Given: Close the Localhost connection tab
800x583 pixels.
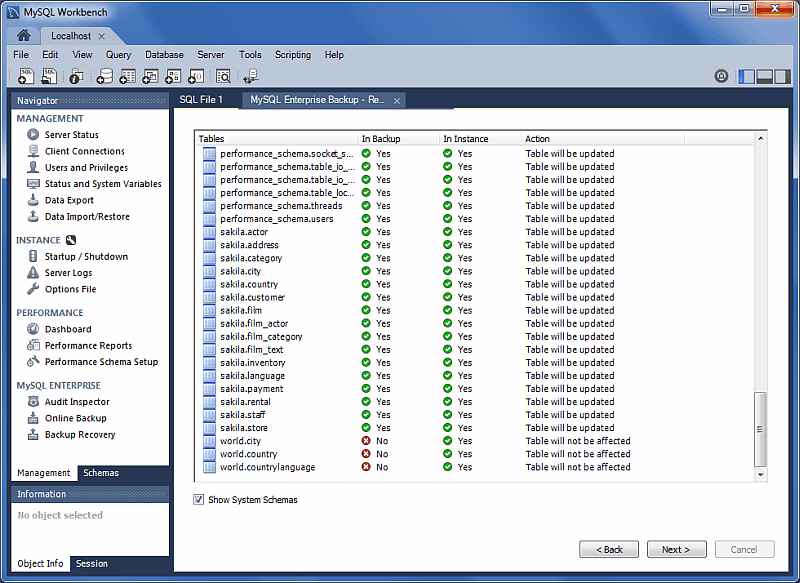Looking at the screenshot, I should point(102,36).
